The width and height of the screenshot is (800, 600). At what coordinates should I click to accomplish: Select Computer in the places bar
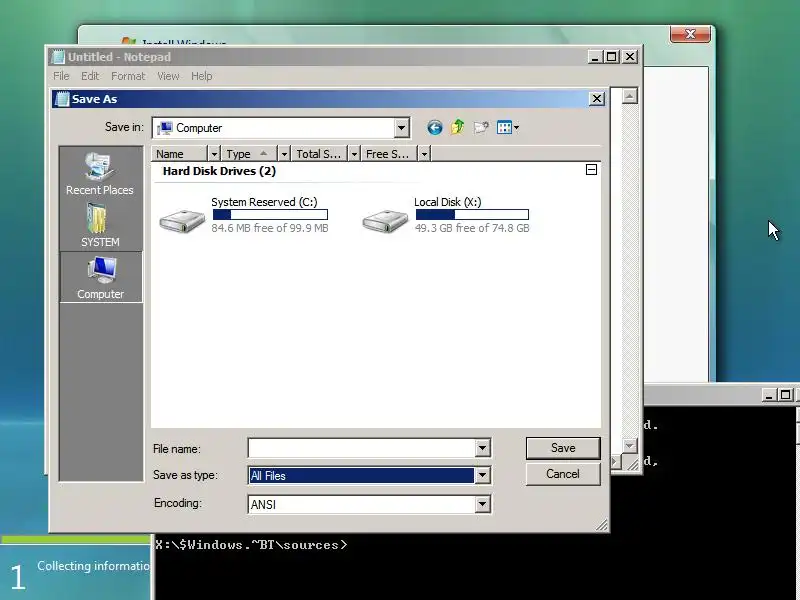pyautogui.click(x=101, y=278)
